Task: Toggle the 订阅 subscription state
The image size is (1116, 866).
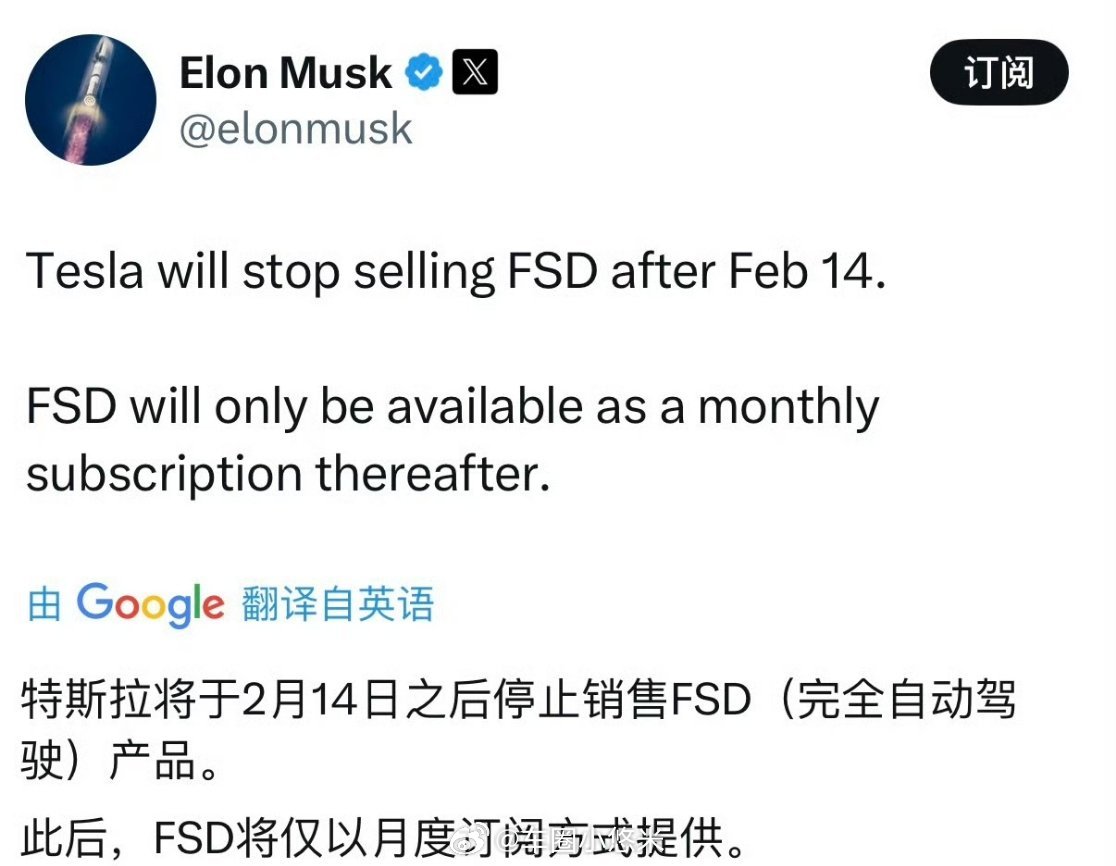Action: pyautogui.click(x=998, y=73)
